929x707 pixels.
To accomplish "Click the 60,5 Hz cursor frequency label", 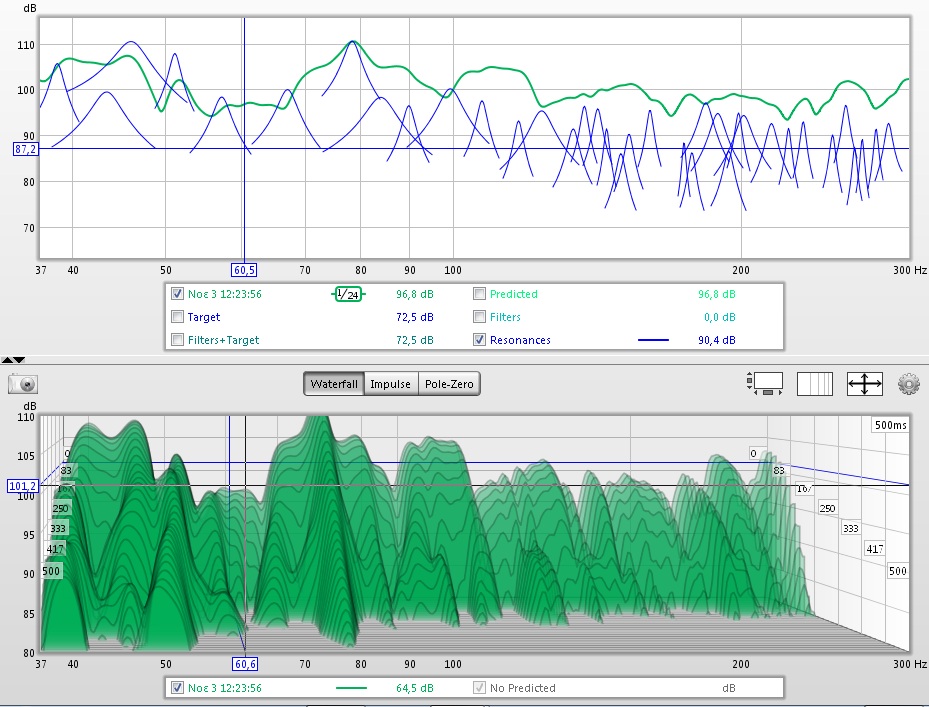I will (245, 270).
